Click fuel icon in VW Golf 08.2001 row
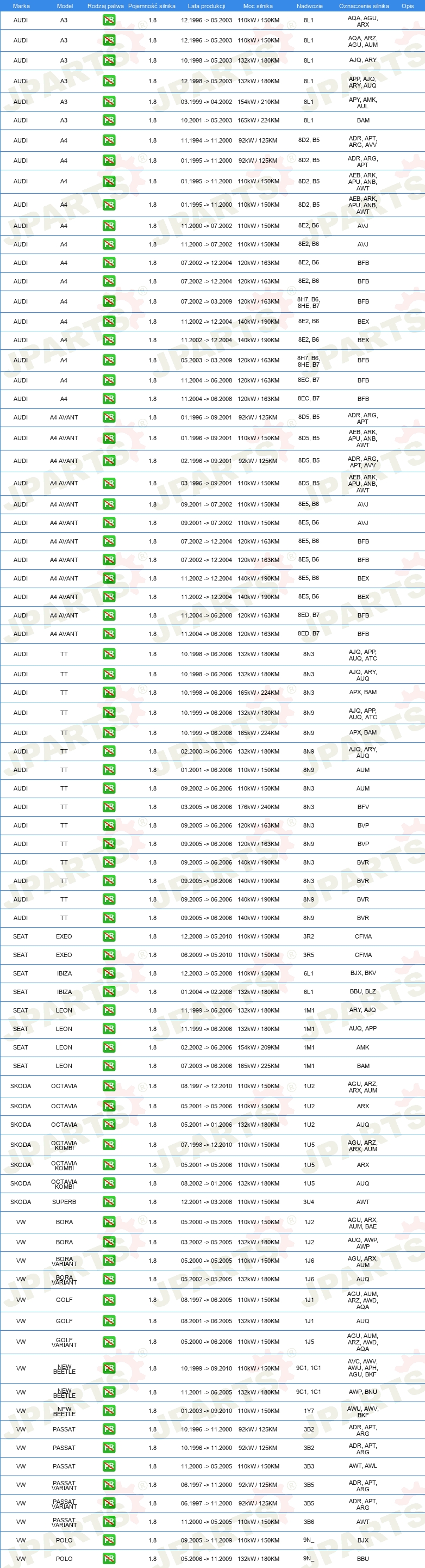The width and height of the screenshot is (425, 1568). (x=109, y=1321)
